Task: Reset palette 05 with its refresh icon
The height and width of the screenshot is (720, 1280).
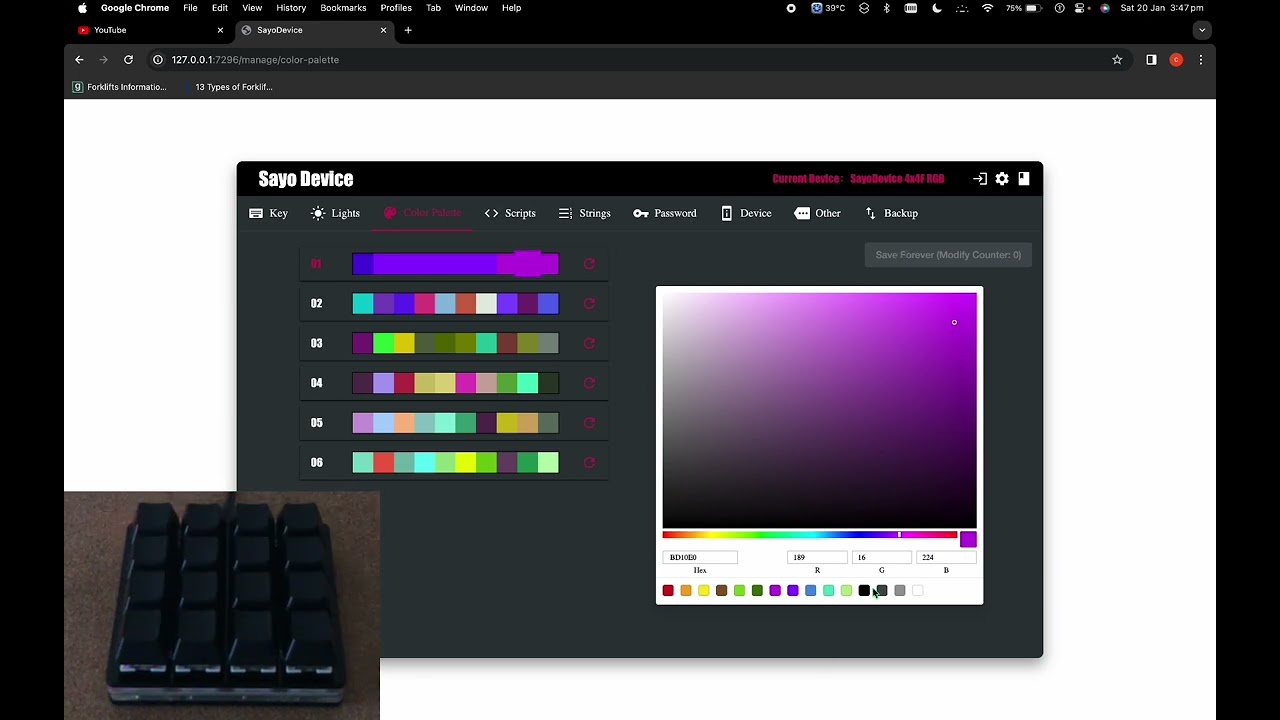Action: coord(589,423)
